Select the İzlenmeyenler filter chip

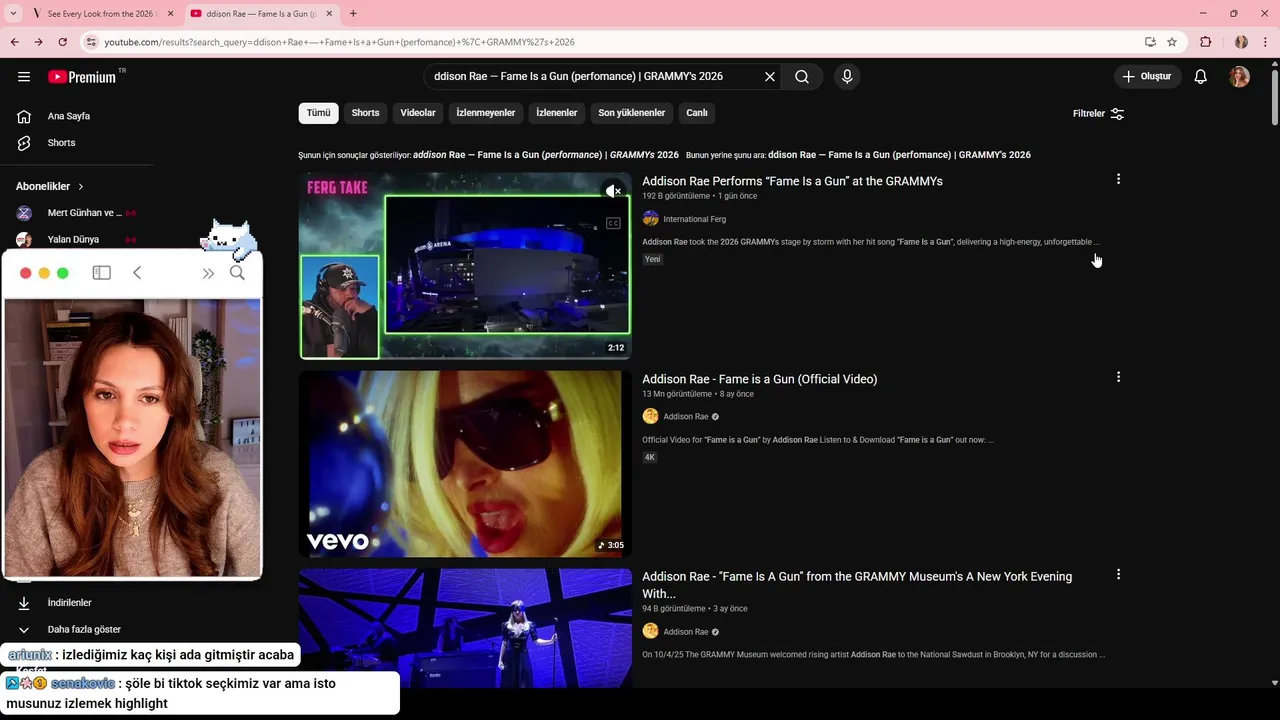pyautogui.click(x=486, y=113)
